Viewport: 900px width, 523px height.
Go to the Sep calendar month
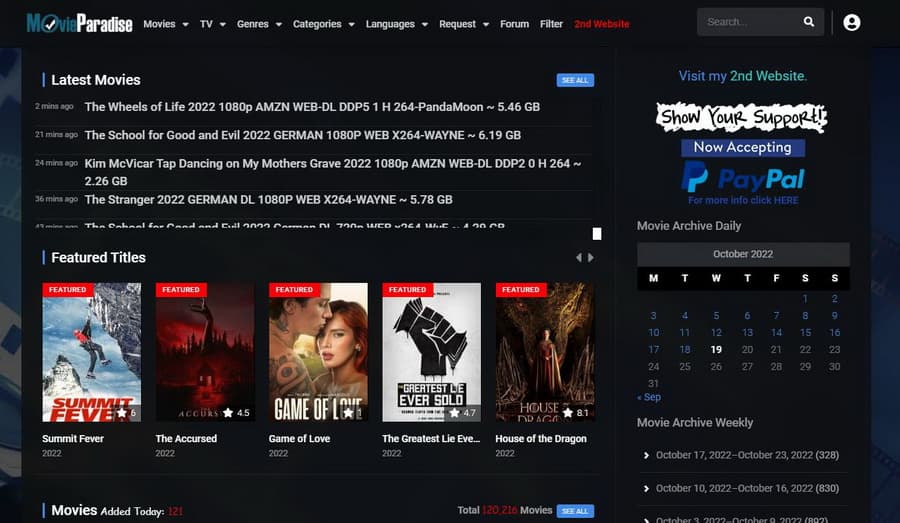click(649, 397)
